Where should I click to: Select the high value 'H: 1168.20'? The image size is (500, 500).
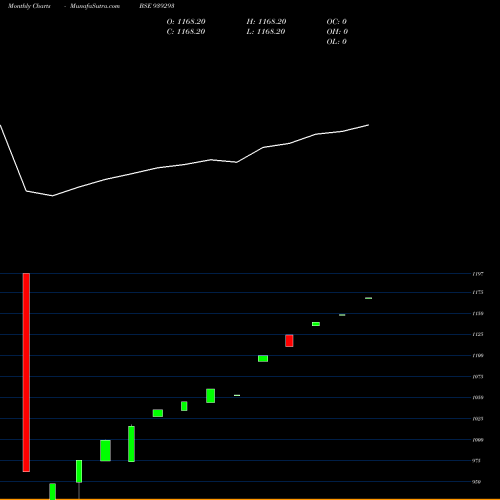tap(266, 22)
